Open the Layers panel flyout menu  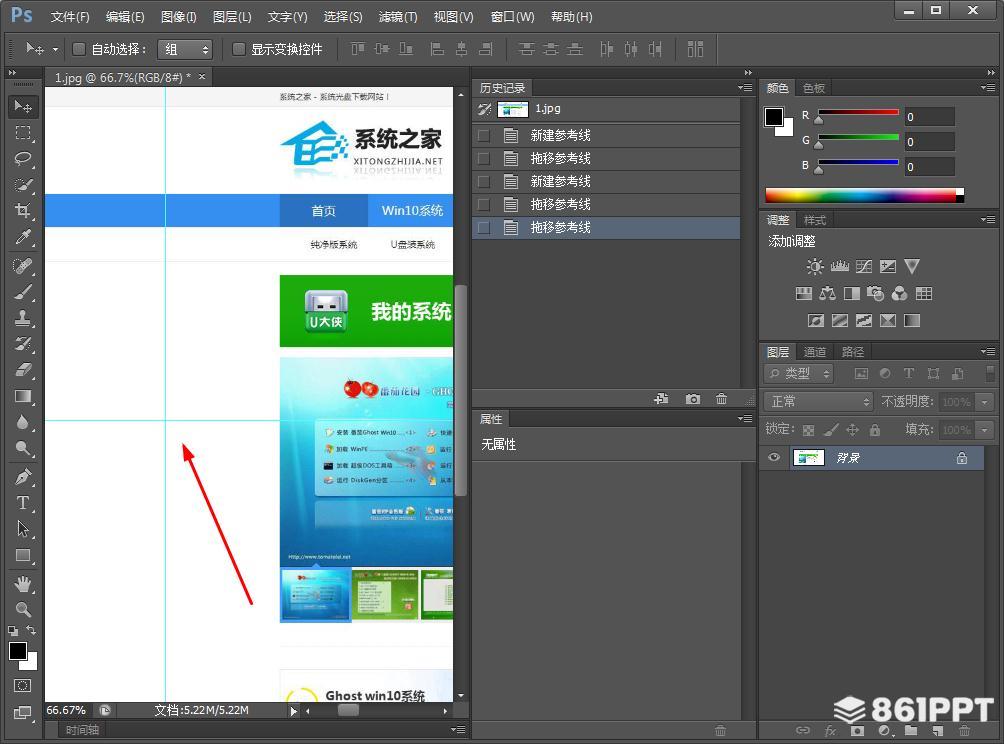[x=987, y=352]
